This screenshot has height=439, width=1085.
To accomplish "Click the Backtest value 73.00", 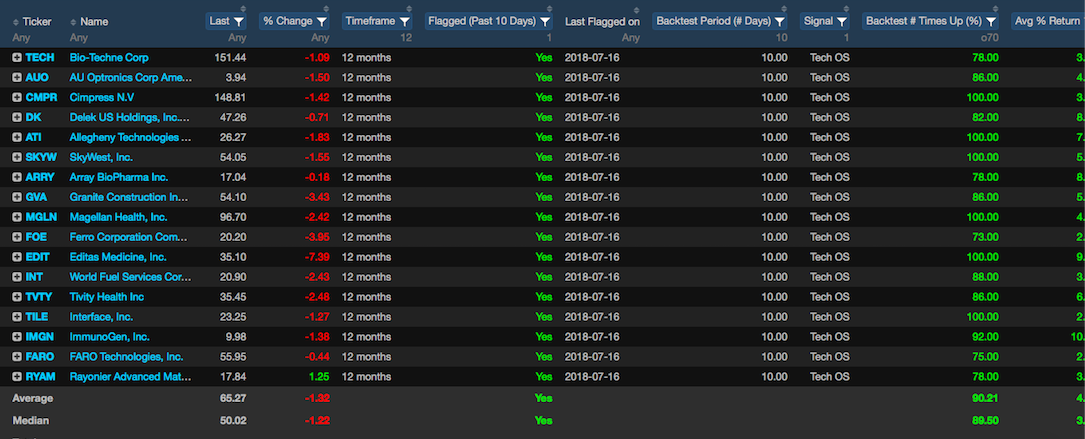I will 985,238.
